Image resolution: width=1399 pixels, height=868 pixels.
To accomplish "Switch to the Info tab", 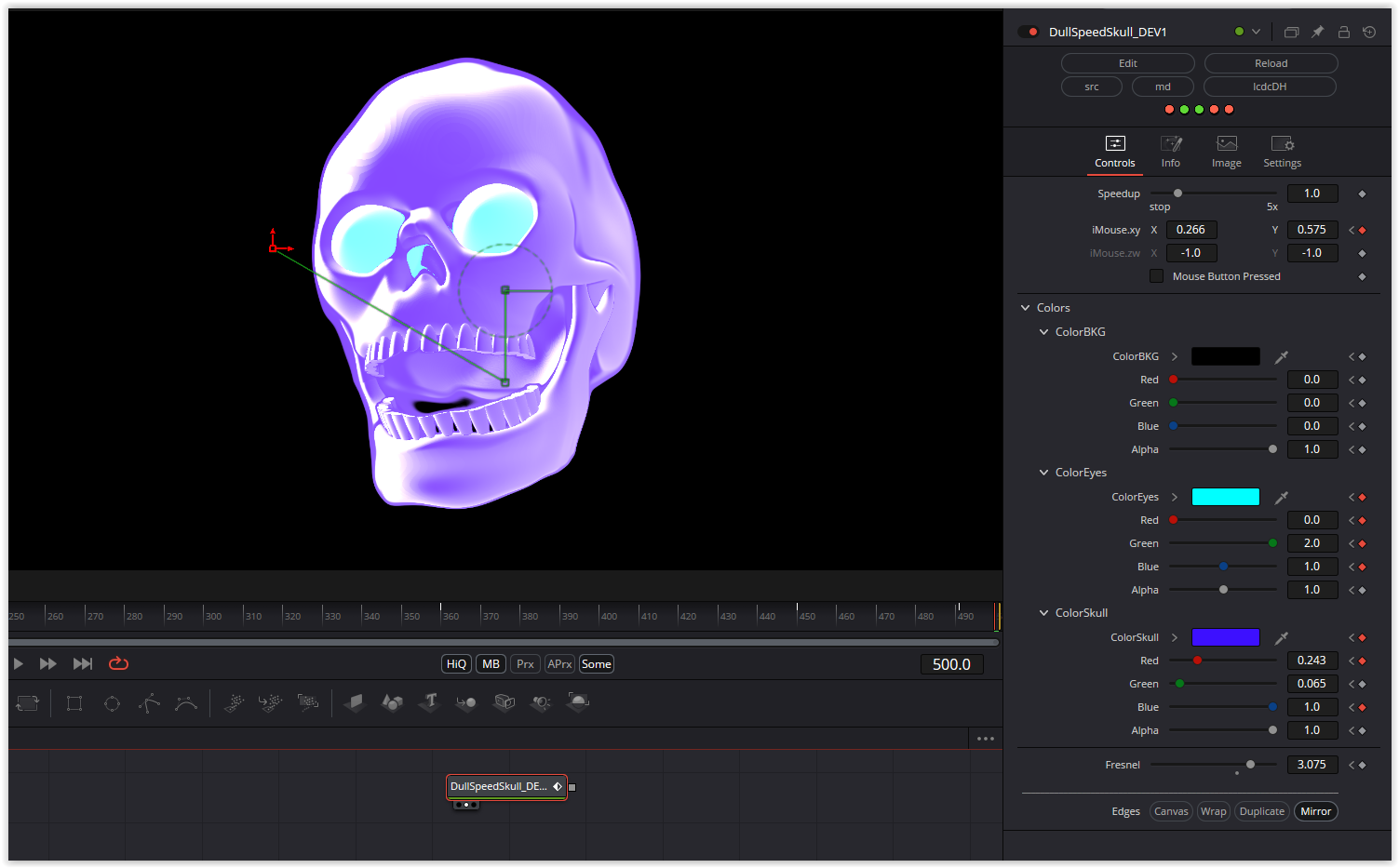I will pyautogui.click(x=1170, y=152).
